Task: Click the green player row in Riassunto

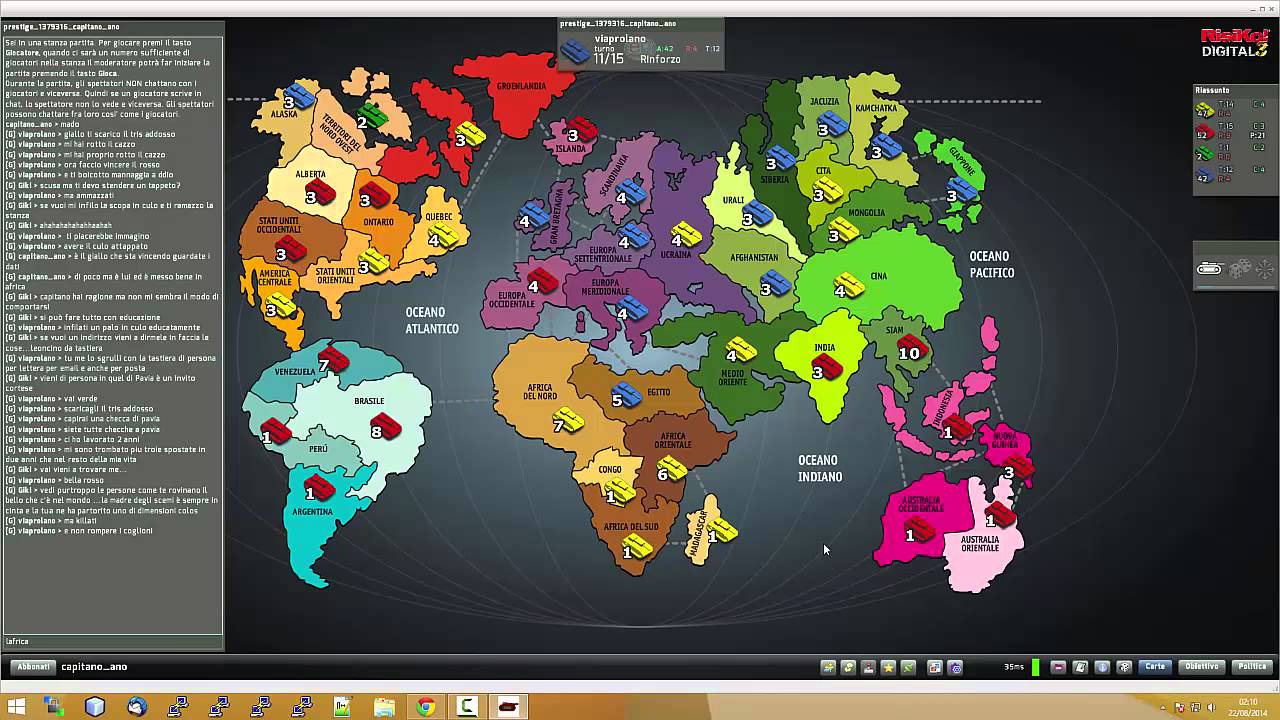Action: click(x=1232, y=152)
